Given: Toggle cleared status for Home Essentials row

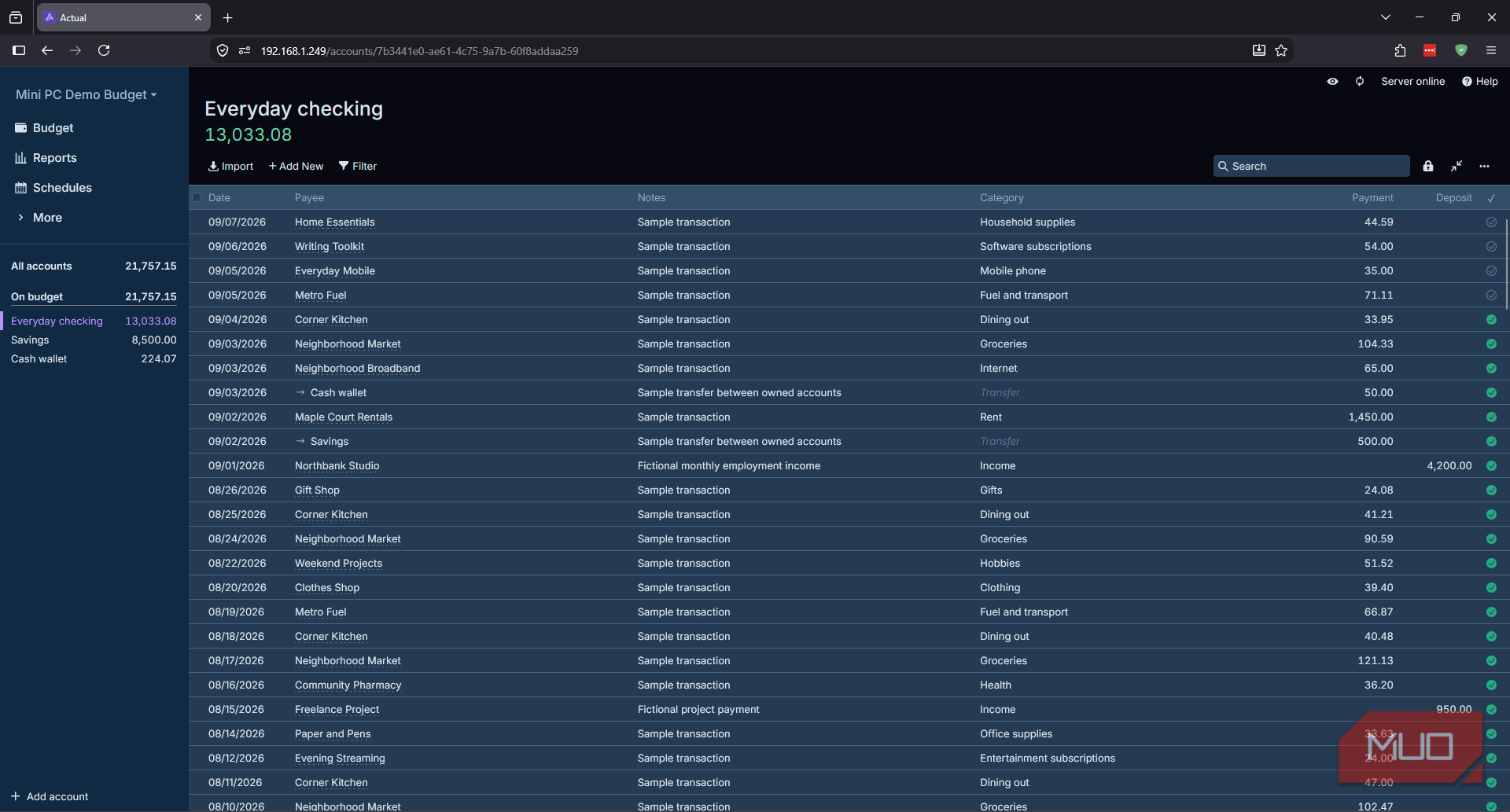Looking at the screenshot, I should click(1491, 222).
